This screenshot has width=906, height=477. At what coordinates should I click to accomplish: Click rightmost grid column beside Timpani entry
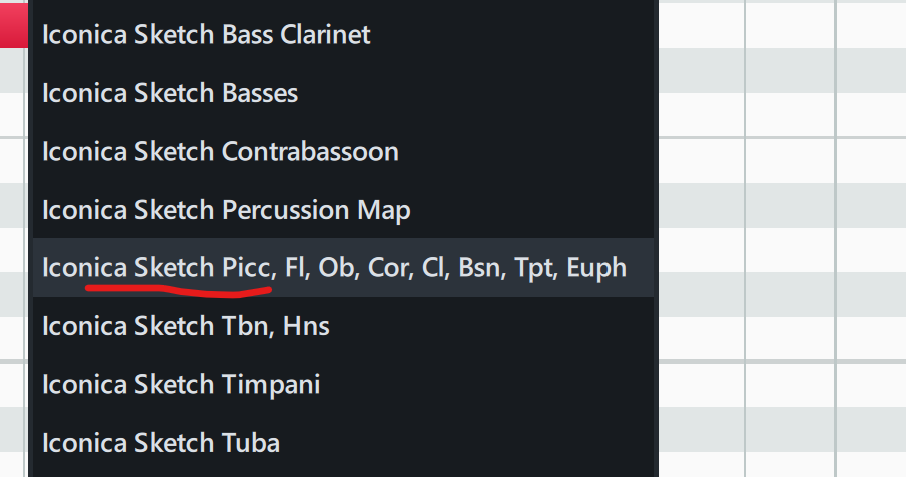[872, 384]
